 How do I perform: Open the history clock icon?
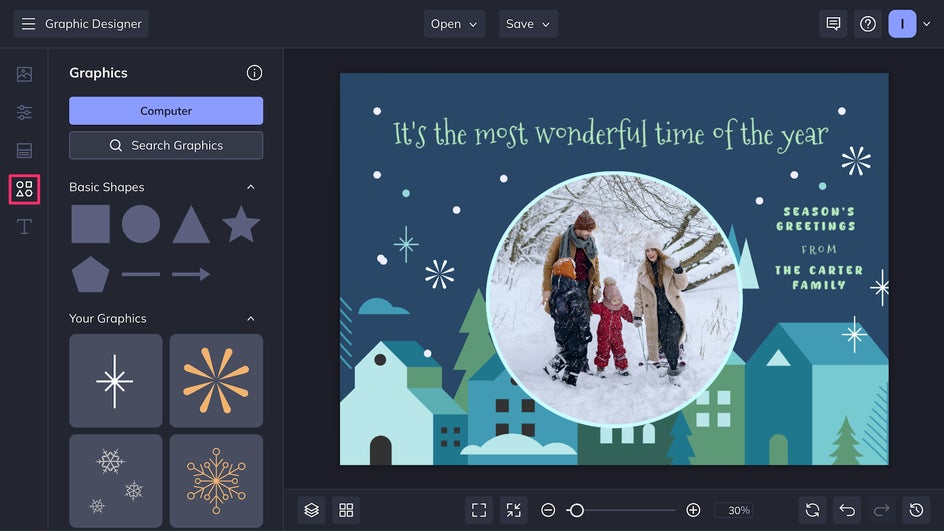916,511
